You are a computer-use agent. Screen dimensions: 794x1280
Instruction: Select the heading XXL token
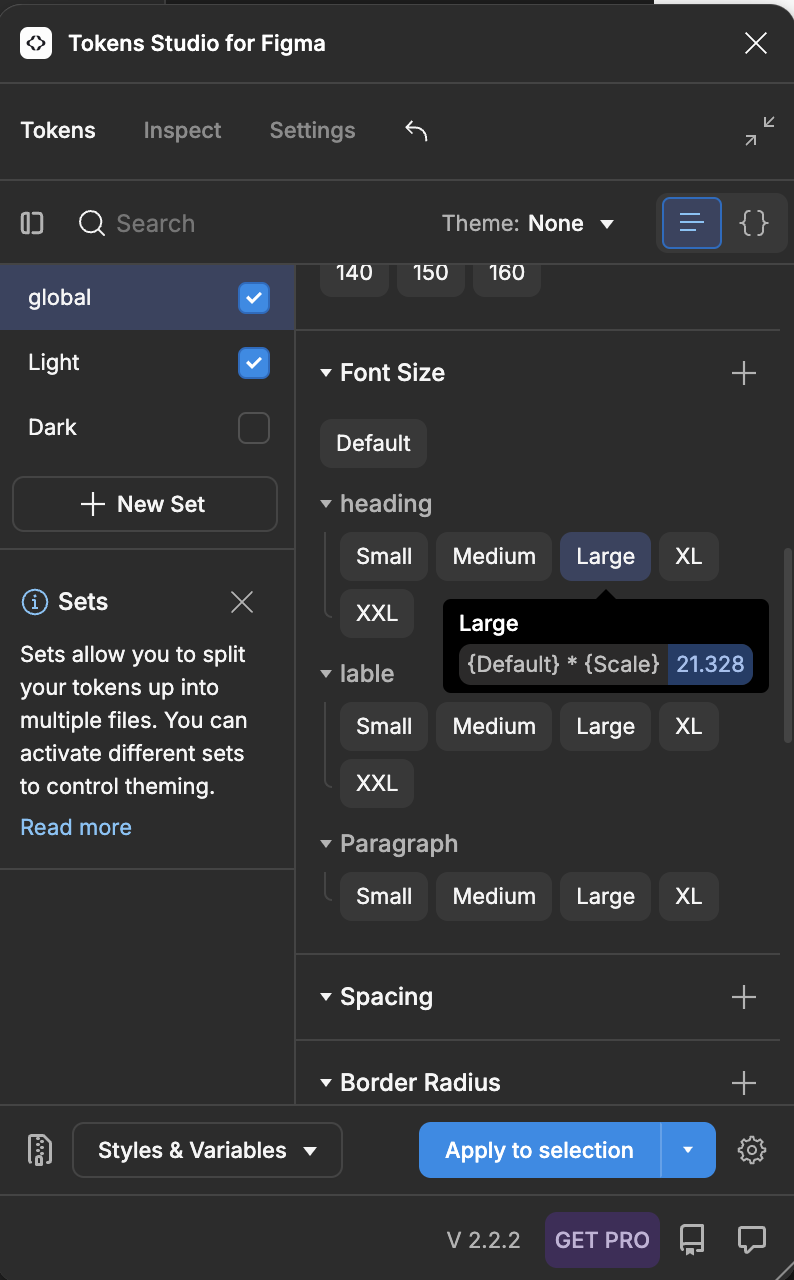pyautogui.click(x=377, y=613)
